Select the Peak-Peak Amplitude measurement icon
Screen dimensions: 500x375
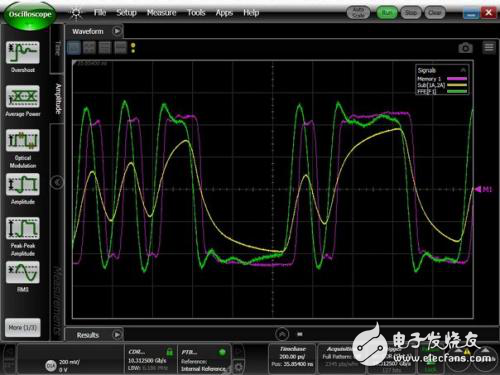(23, 228)
